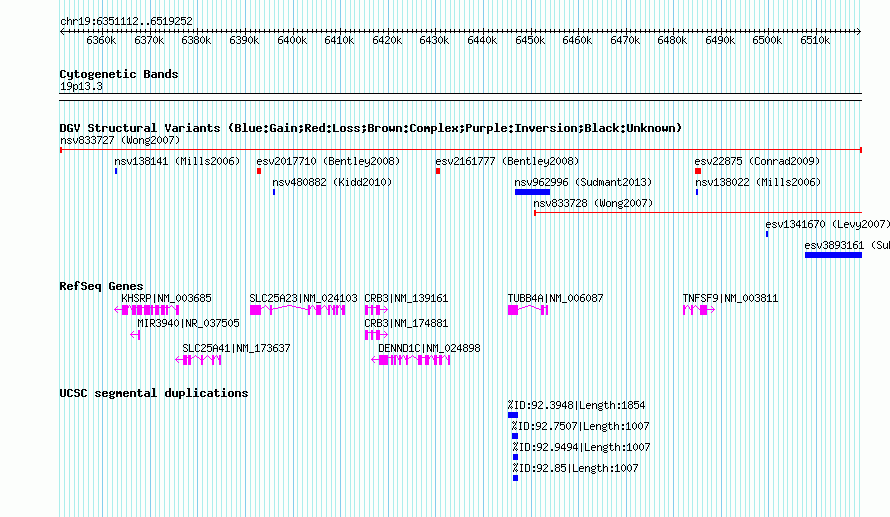Select the 19p13.3 cytogenetic band
Viewport: 890px width, 517px height.
(461, 97)
